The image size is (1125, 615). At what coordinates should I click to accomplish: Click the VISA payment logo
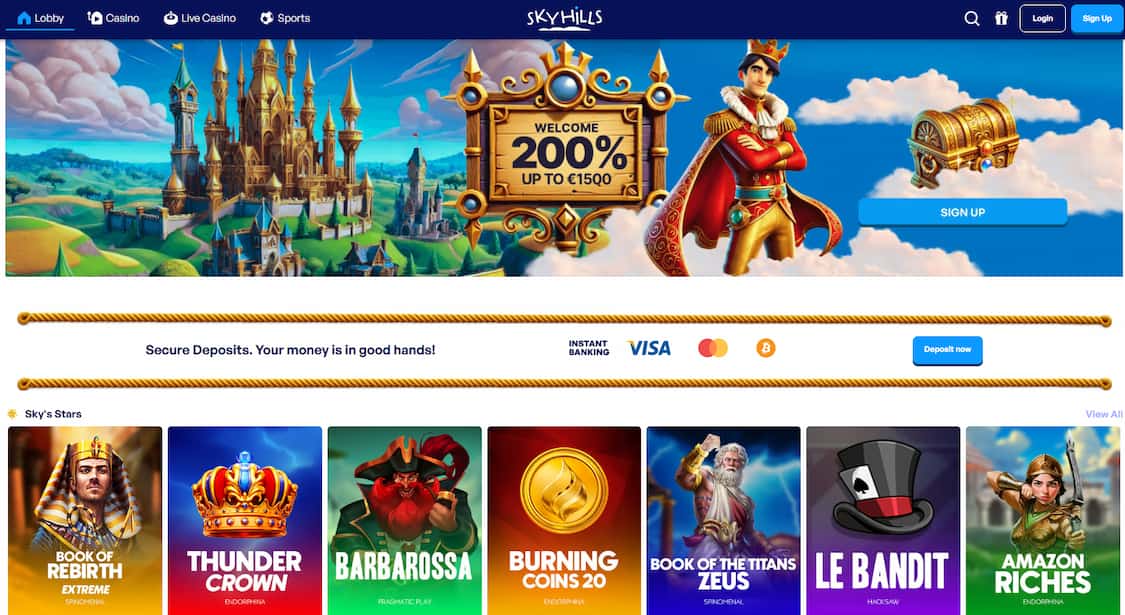click(x=649, y=348)
